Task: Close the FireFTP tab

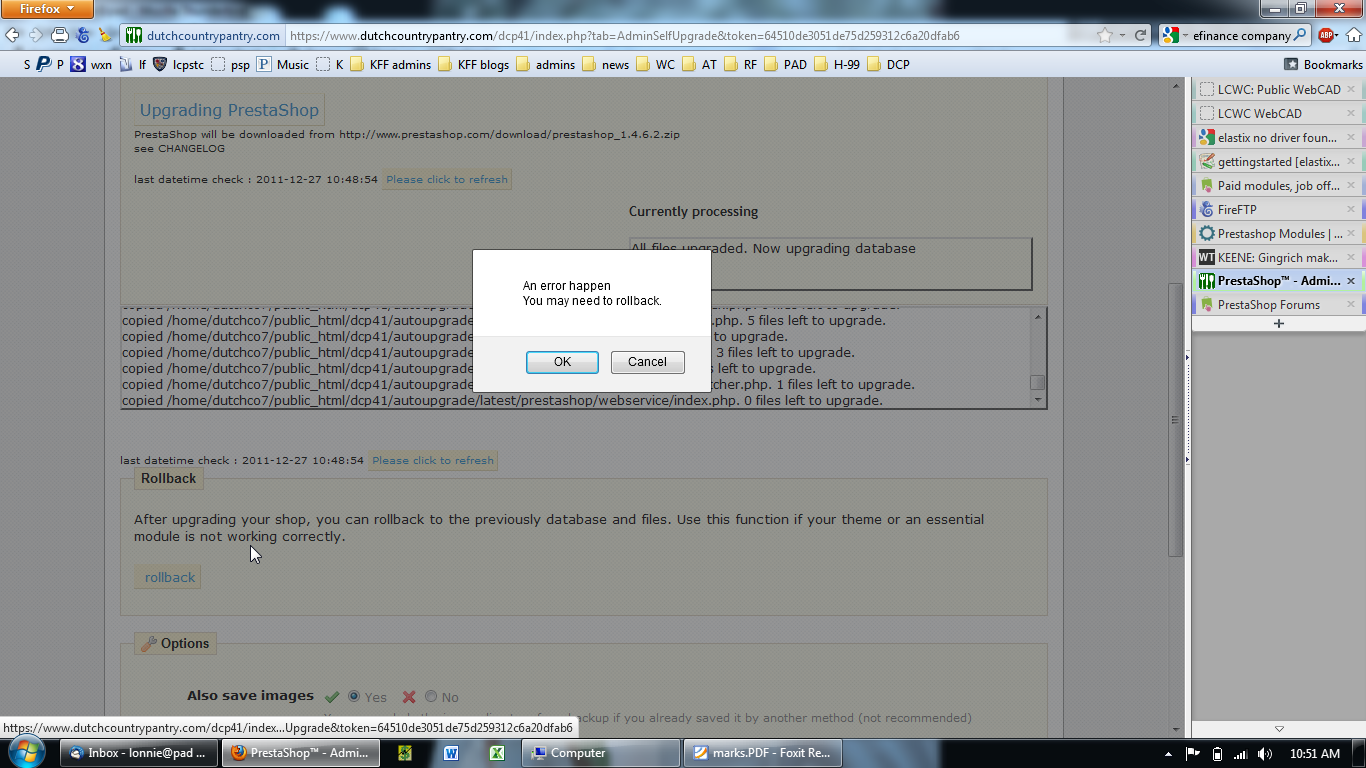Action: pos(1351,209)
